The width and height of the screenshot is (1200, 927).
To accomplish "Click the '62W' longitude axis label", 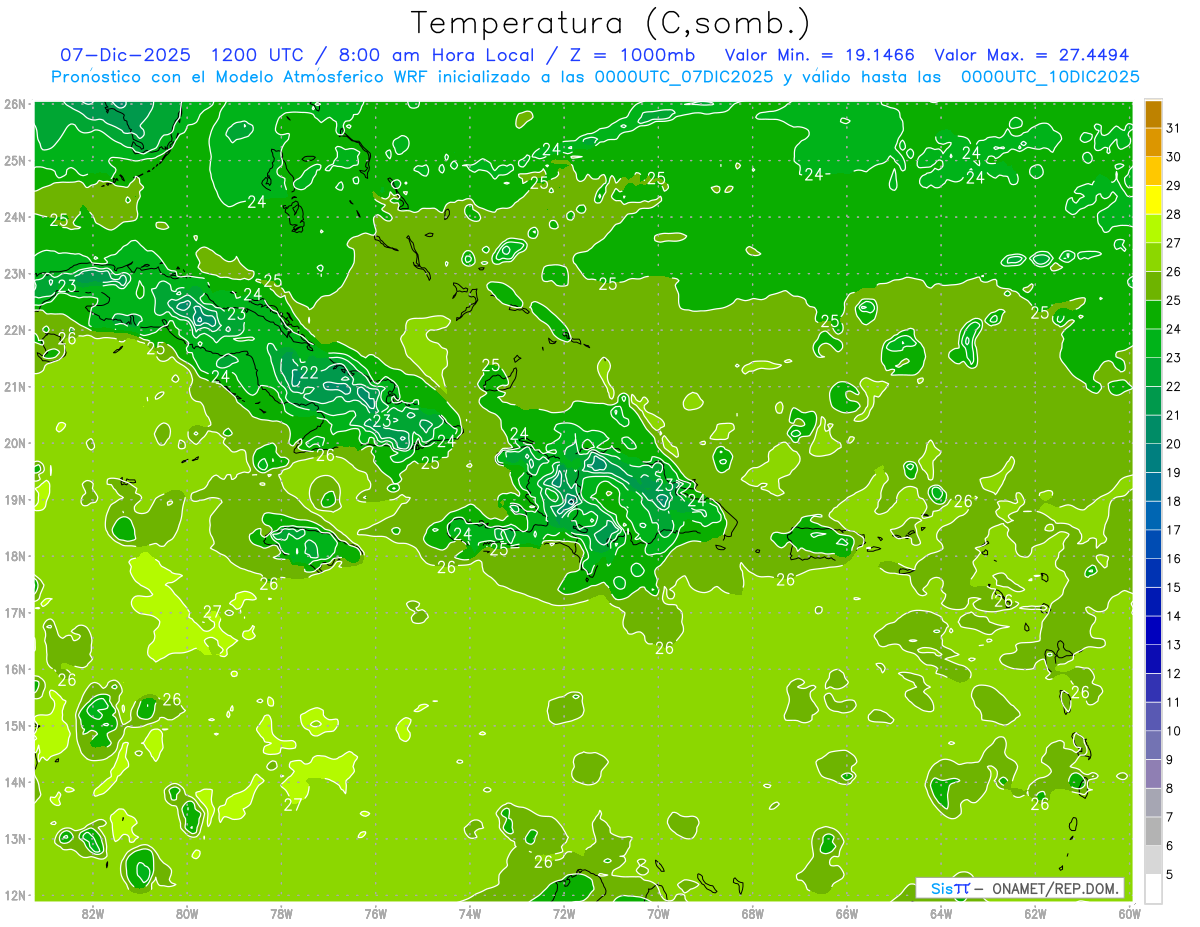I will 1035,913.
